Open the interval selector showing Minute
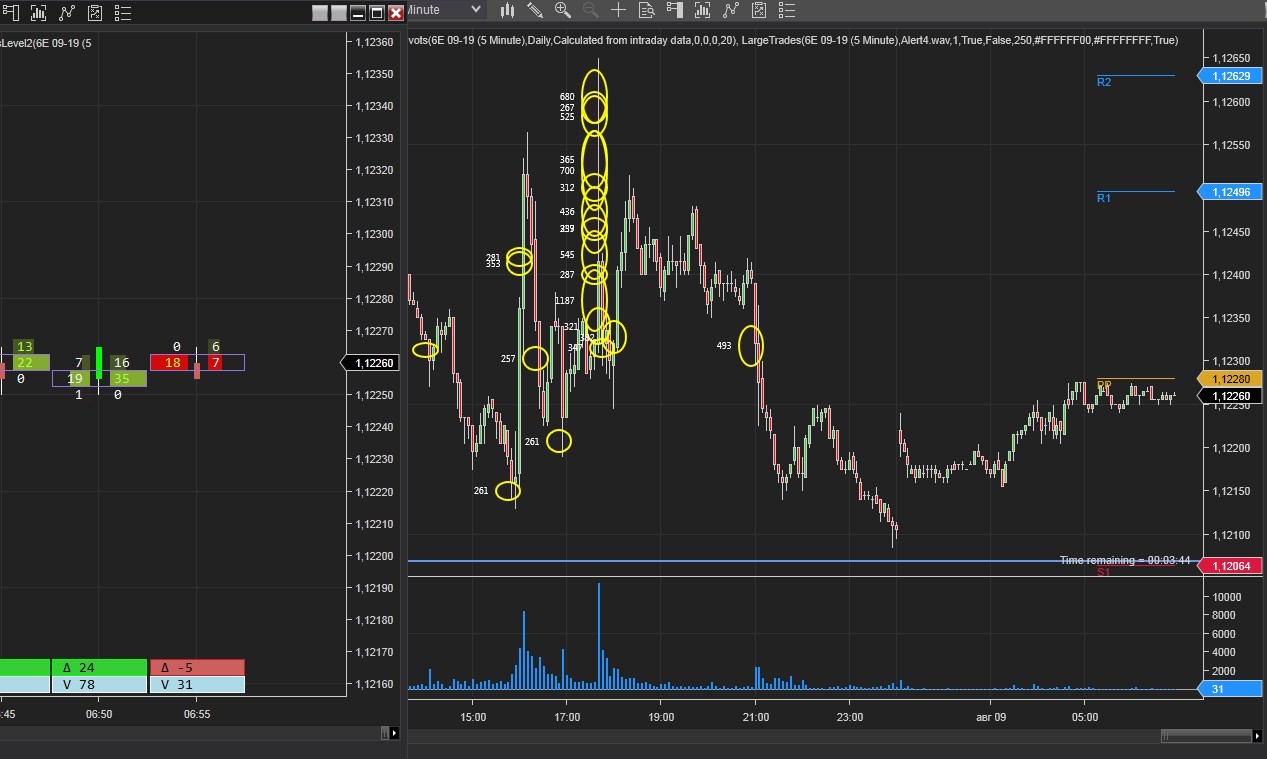This screenshot has width=1267, height=759. pos(447,10)
